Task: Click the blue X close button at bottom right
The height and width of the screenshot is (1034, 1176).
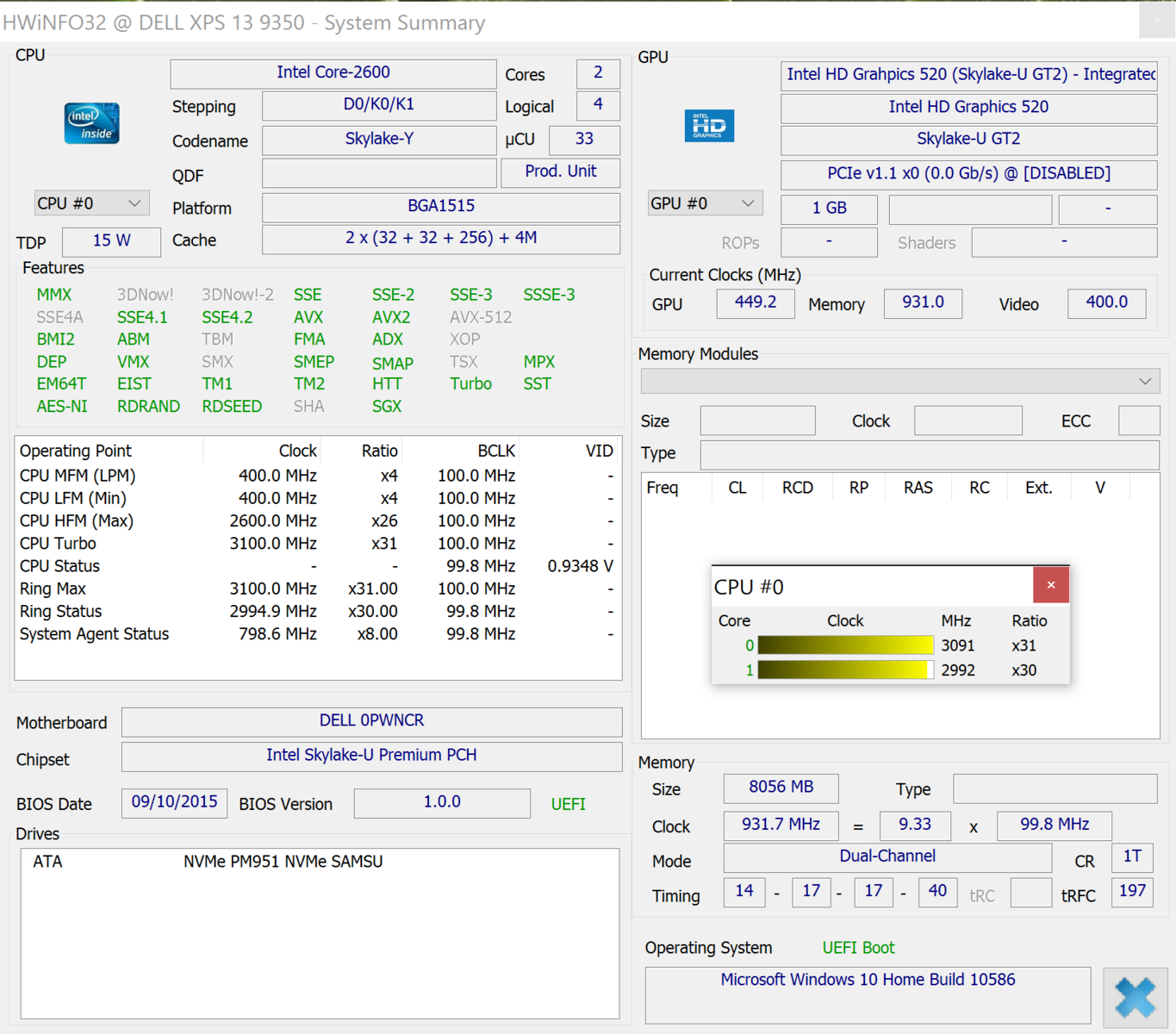Action: 1135,997
